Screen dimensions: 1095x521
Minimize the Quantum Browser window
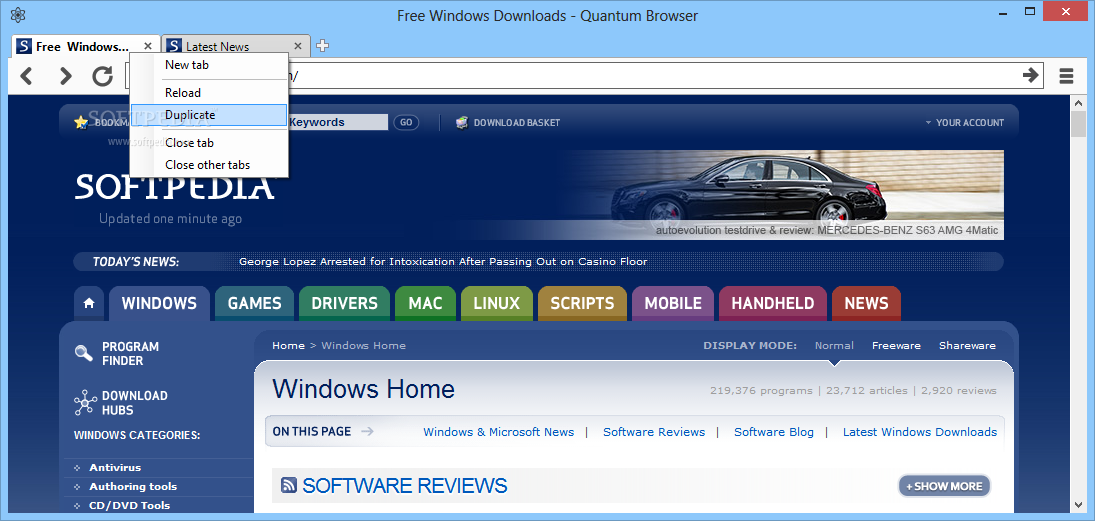point(1001,13)
